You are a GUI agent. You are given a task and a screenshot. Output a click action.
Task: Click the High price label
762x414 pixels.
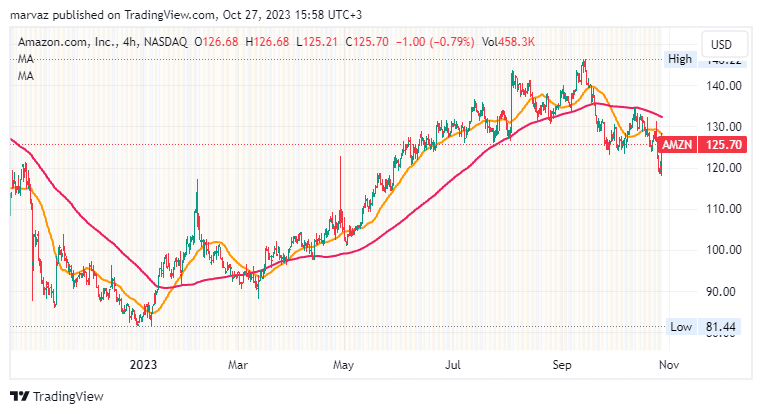[680, 59]
